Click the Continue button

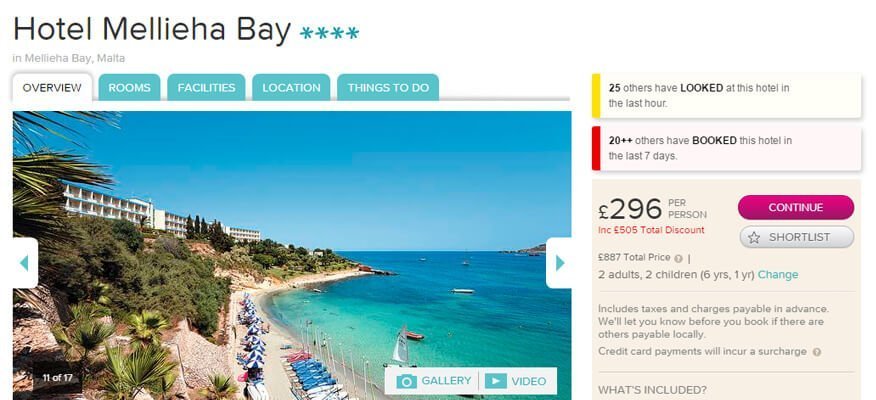click(796, 207)
